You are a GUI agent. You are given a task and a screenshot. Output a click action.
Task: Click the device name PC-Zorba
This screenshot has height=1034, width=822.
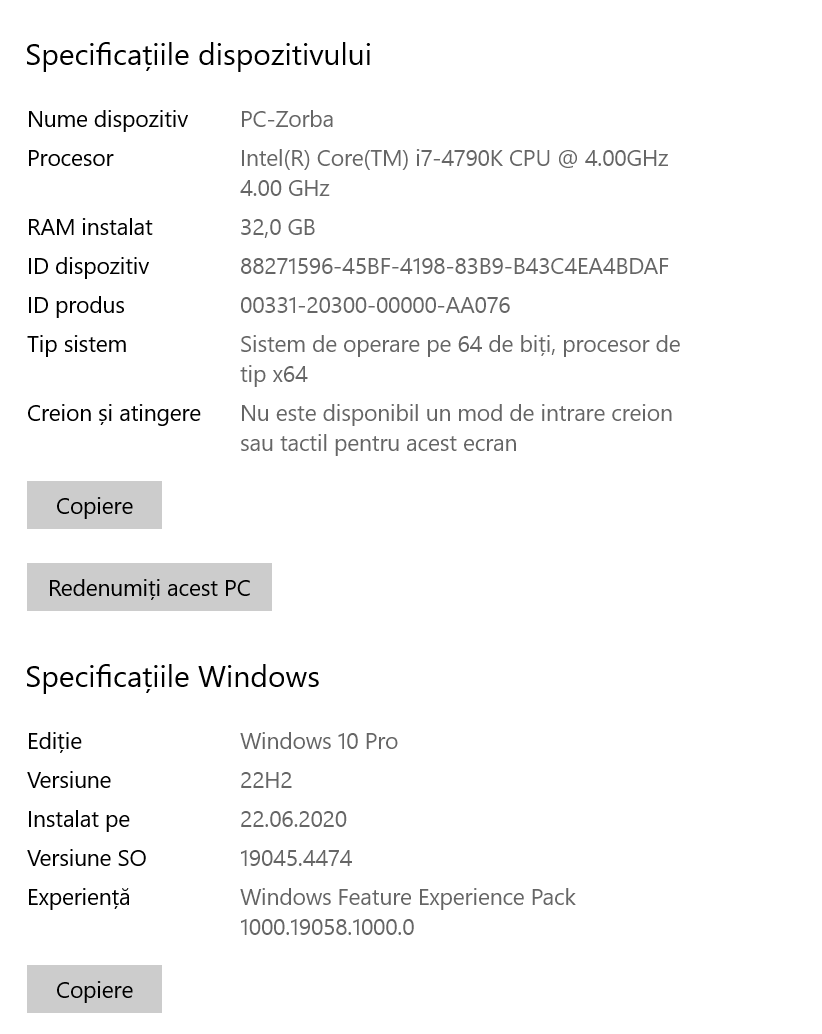pyautogui.click(x=287, y=120)
